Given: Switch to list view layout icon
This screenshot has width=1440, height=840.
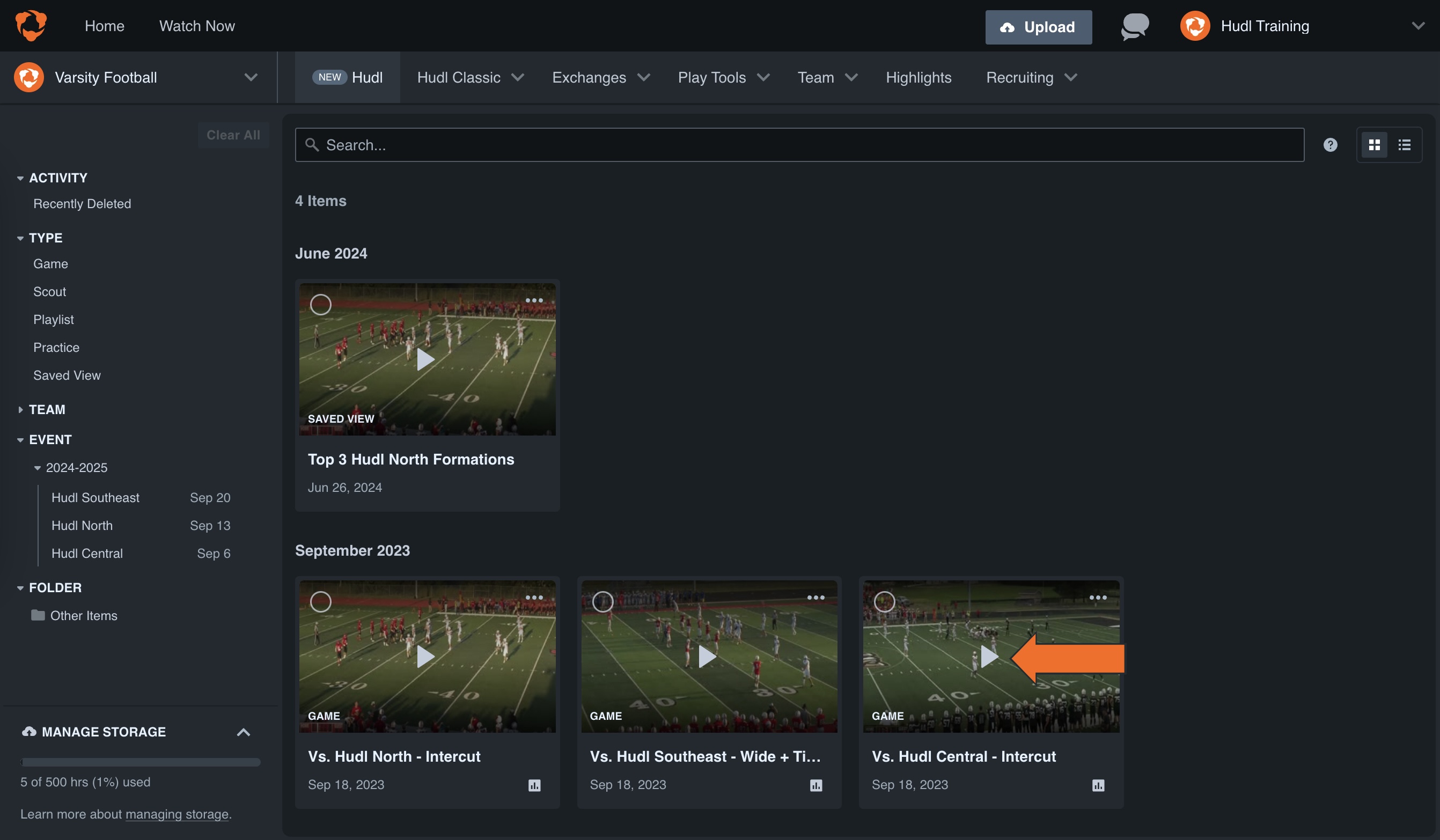Looking at the screenshot, I should click(x=1405, y=145).
